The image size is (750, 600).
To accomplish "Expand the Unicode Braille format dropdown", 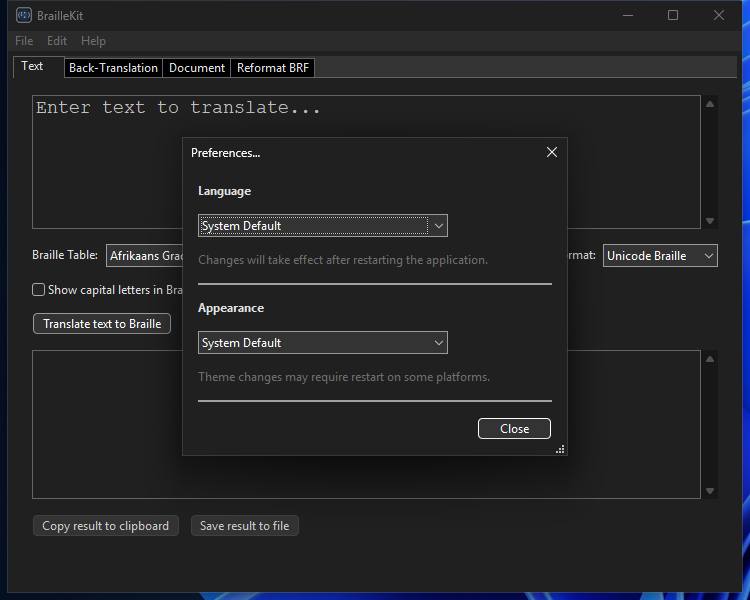I will click(x=660, y=256).
